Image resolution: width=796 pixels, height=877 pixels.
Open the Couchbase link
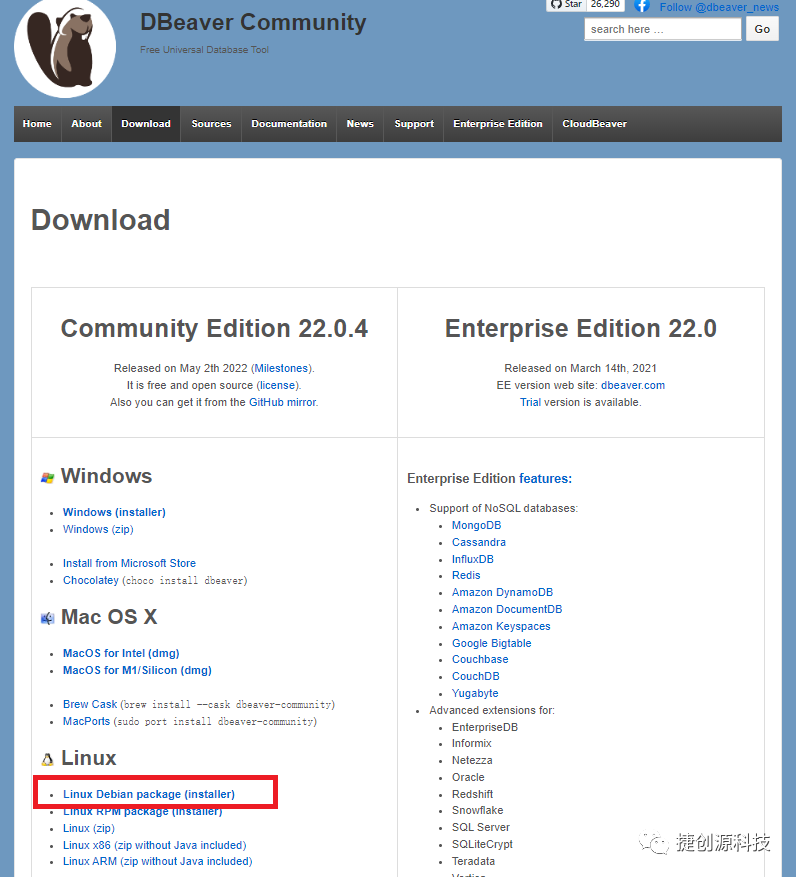click(480, 659)
